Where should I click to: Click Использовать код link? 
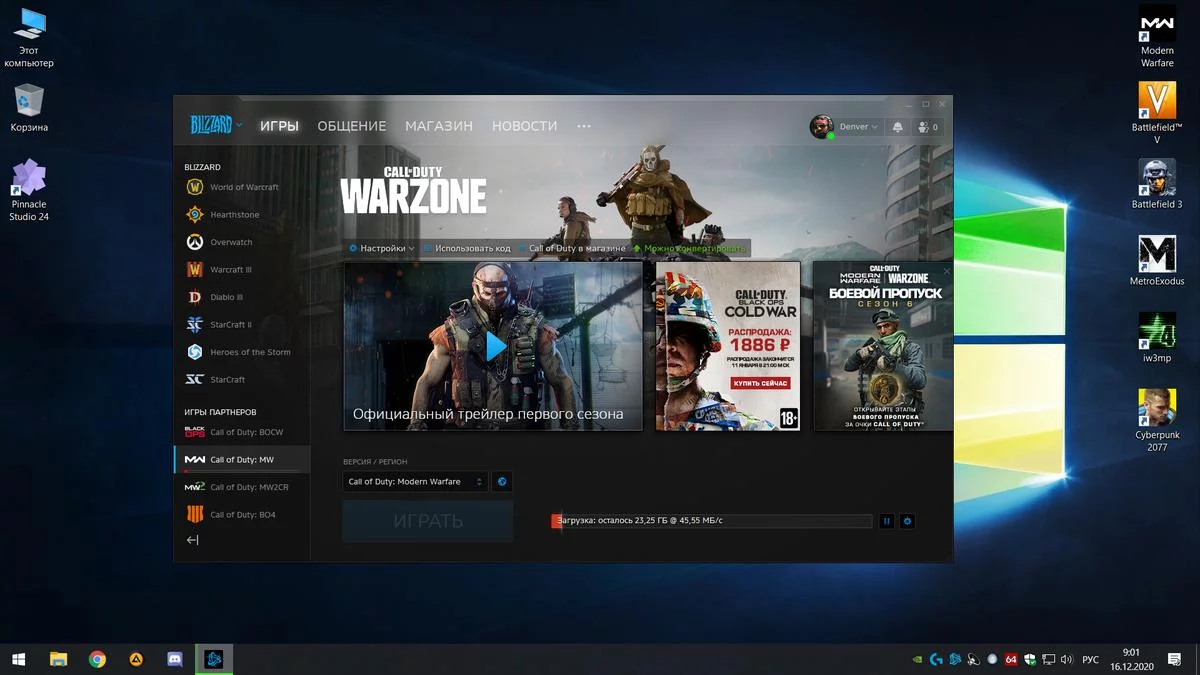(x=467, y=248)
